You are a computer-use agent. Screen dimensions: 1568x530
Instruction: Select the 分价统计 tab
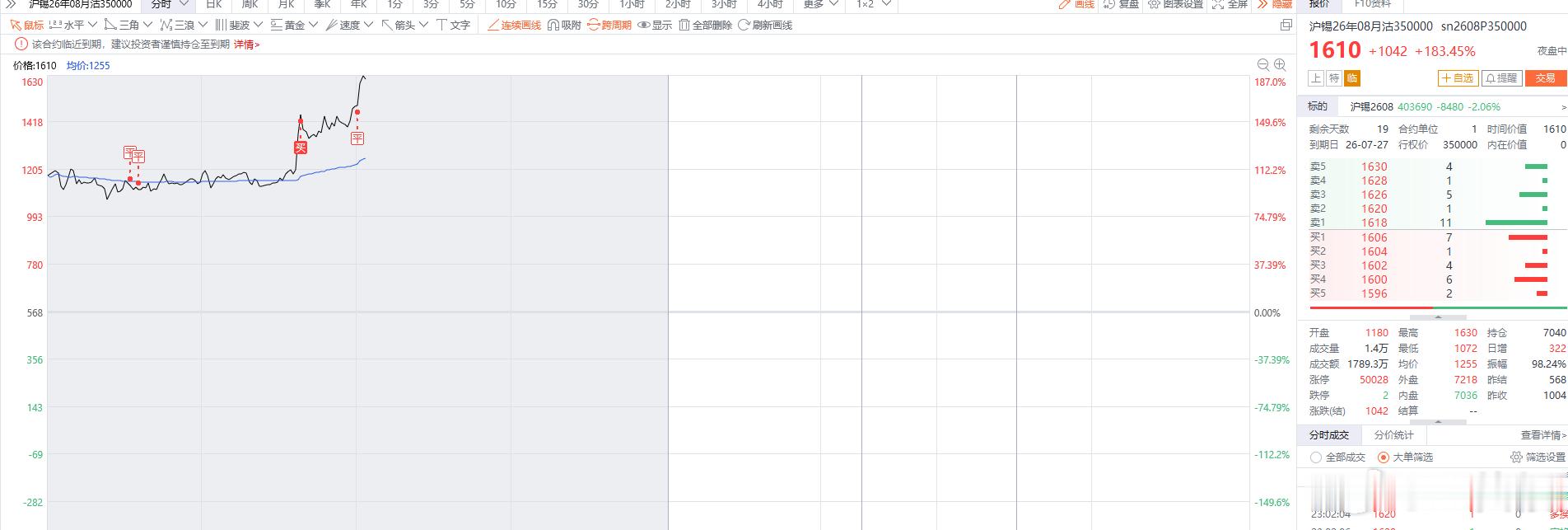[1393, 435]
